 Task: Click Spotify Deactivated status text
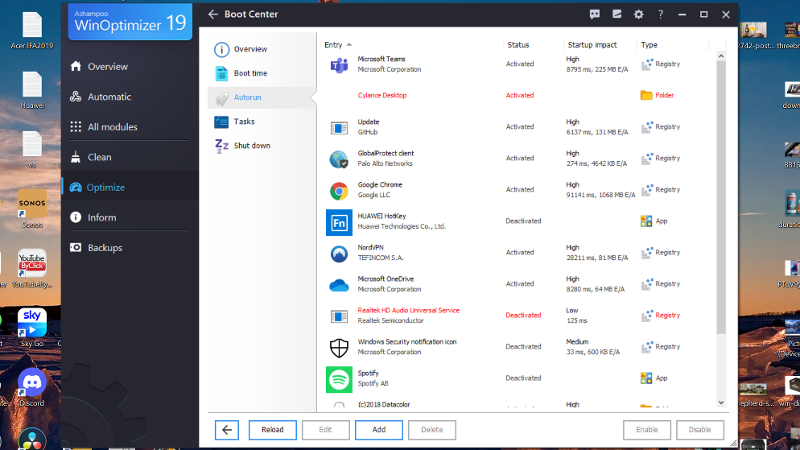pos(523,378)
